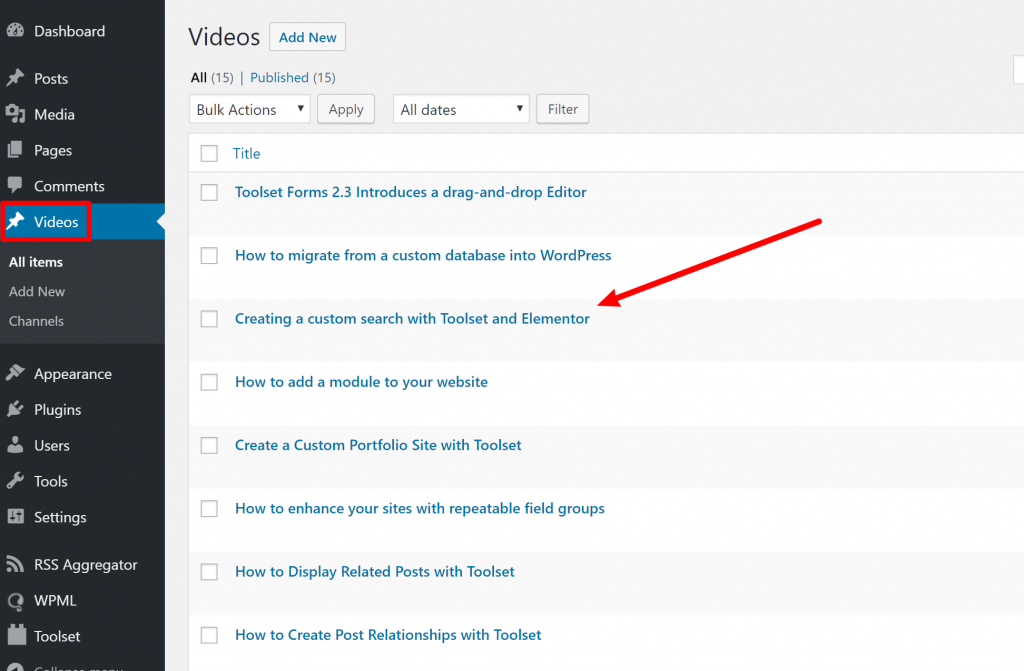Open How to Display Related Posts video

coord(374,572)
